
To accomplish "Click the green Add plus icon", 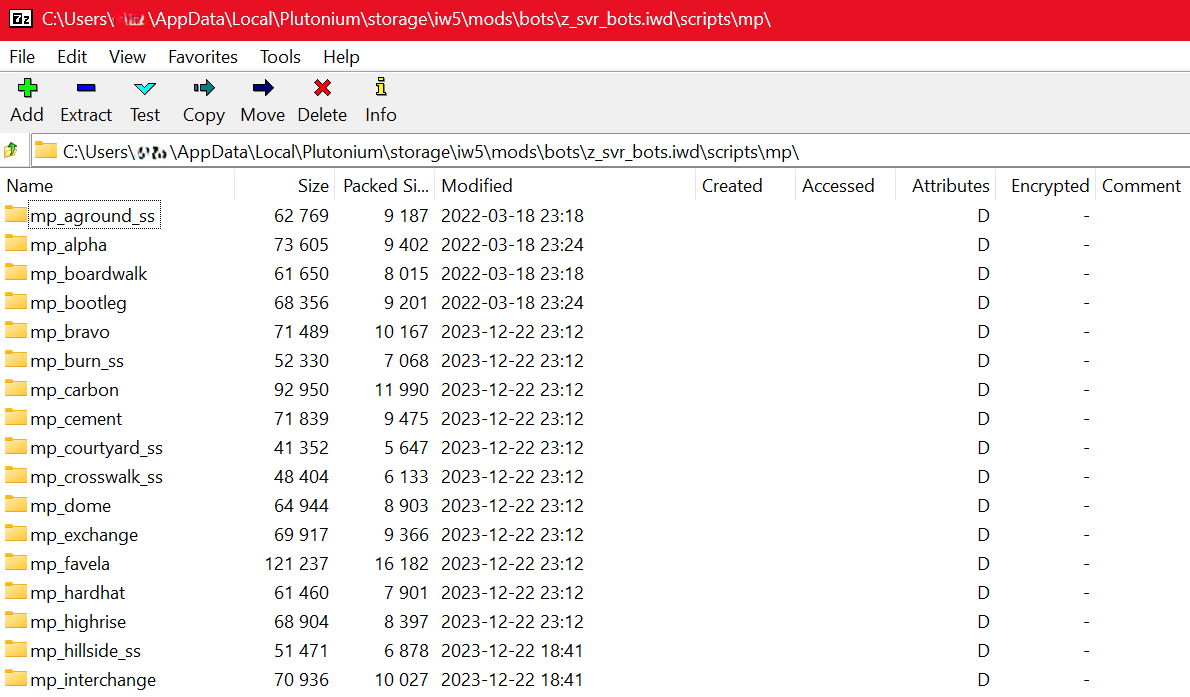I will [x=27, y=88].
